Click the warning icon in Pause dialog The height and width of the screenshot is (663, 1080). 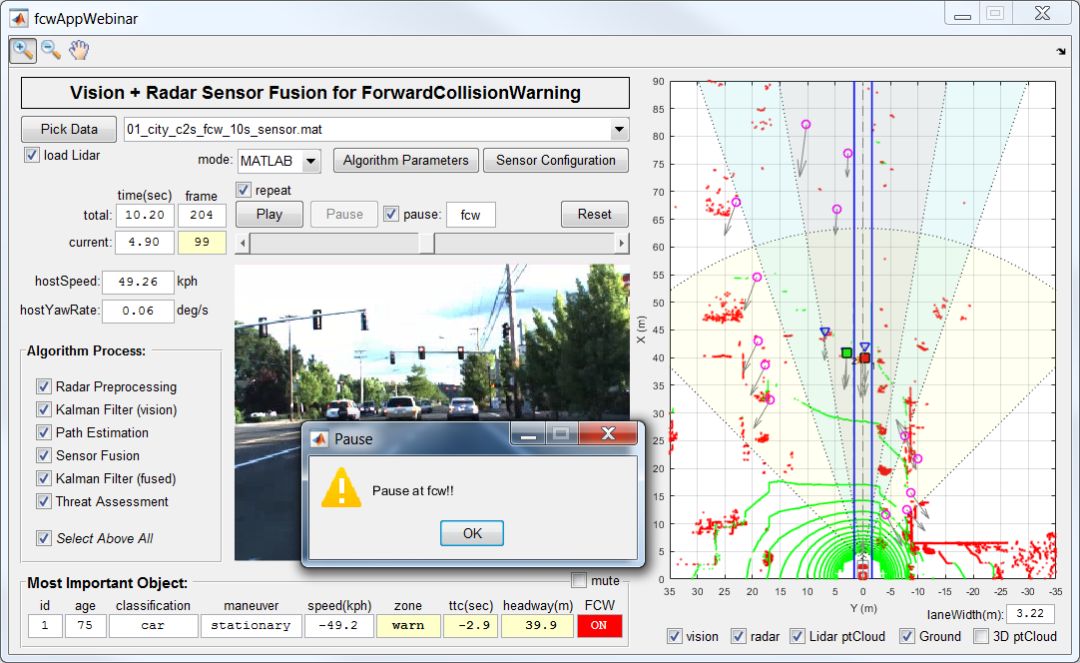(x=340, y=490)
